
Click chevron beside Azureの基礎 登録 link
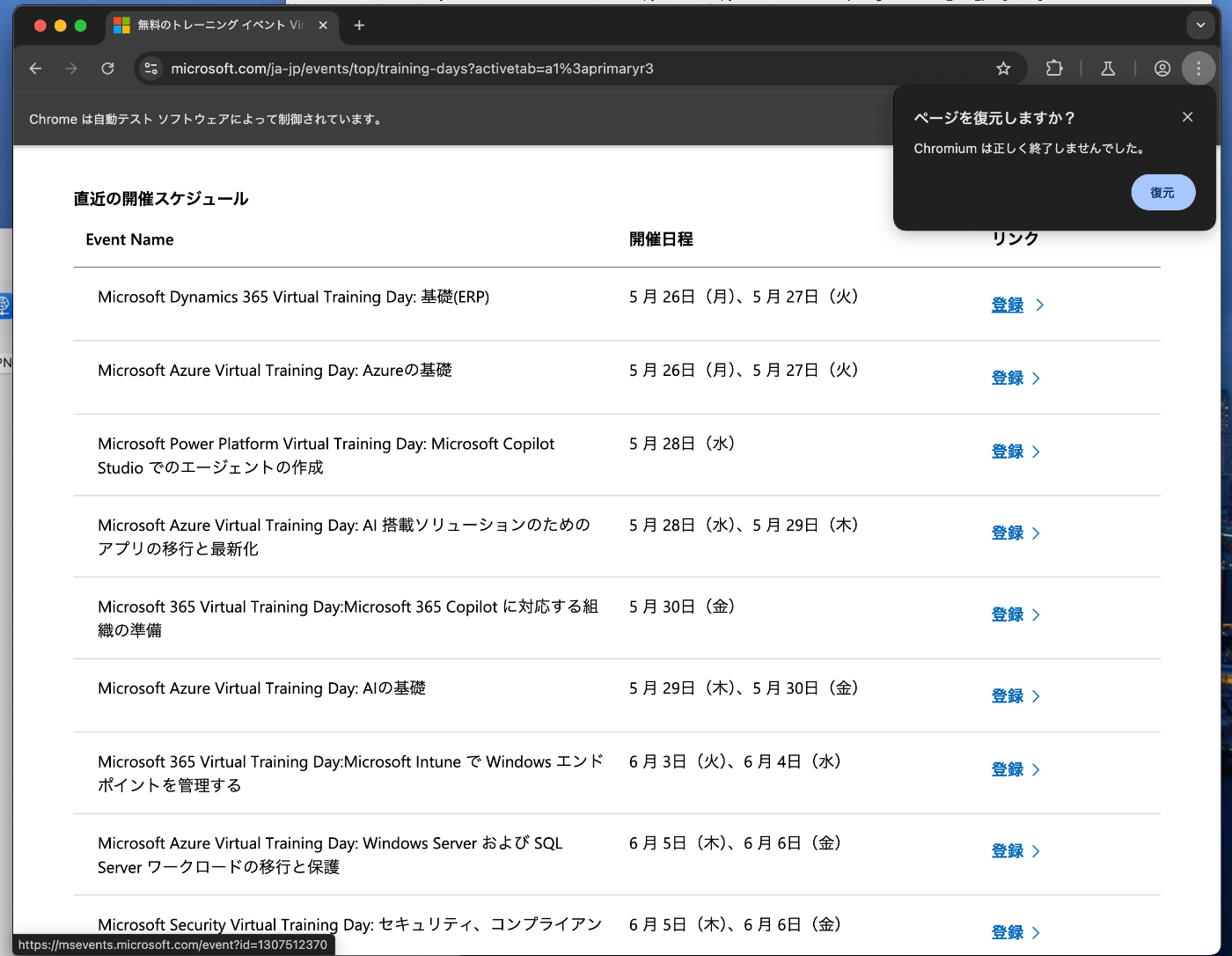[1036, 379]
